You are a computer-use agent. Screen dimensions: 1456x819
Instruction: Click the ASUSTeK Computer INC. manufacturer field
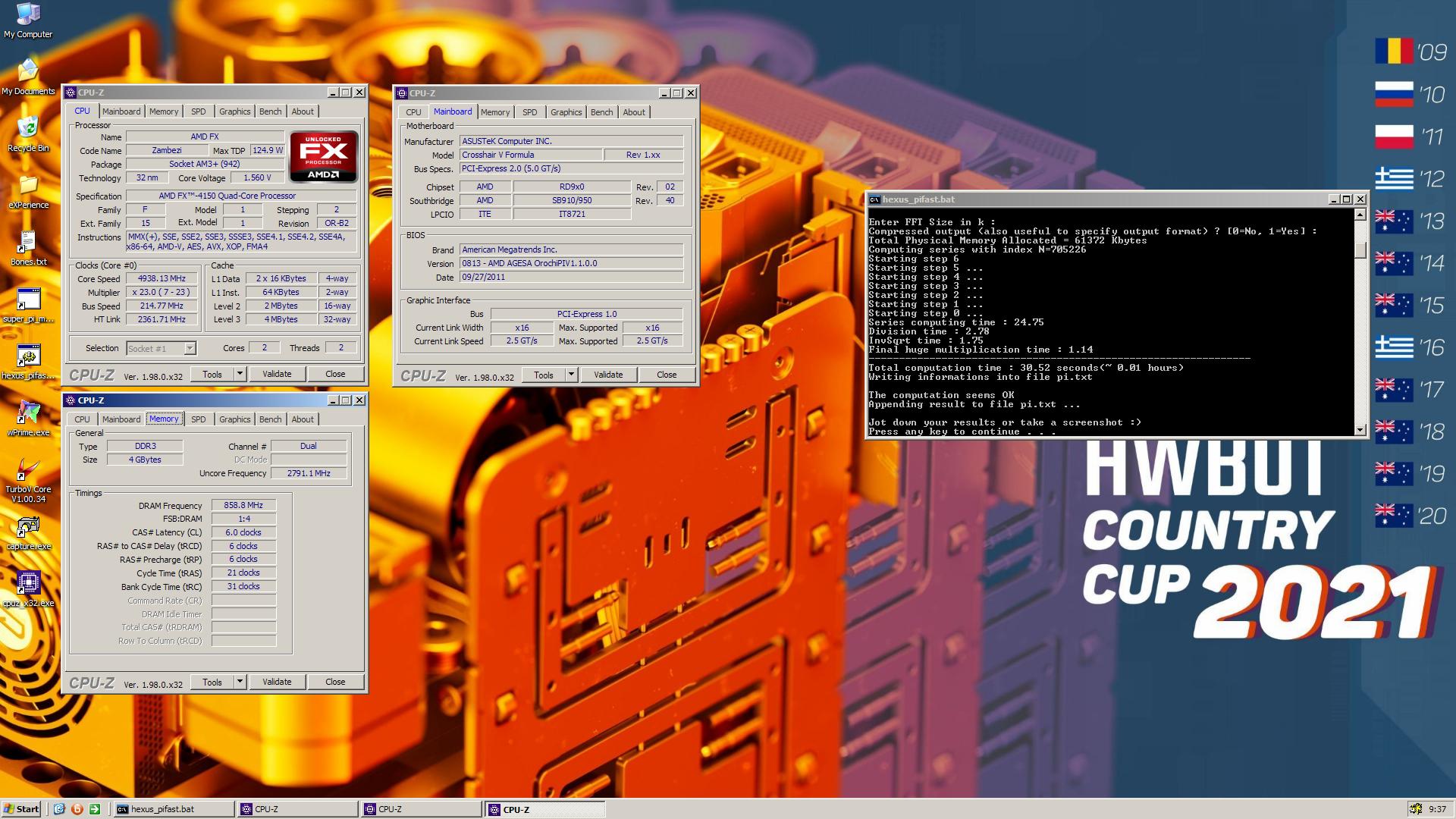tap(571, 141)
